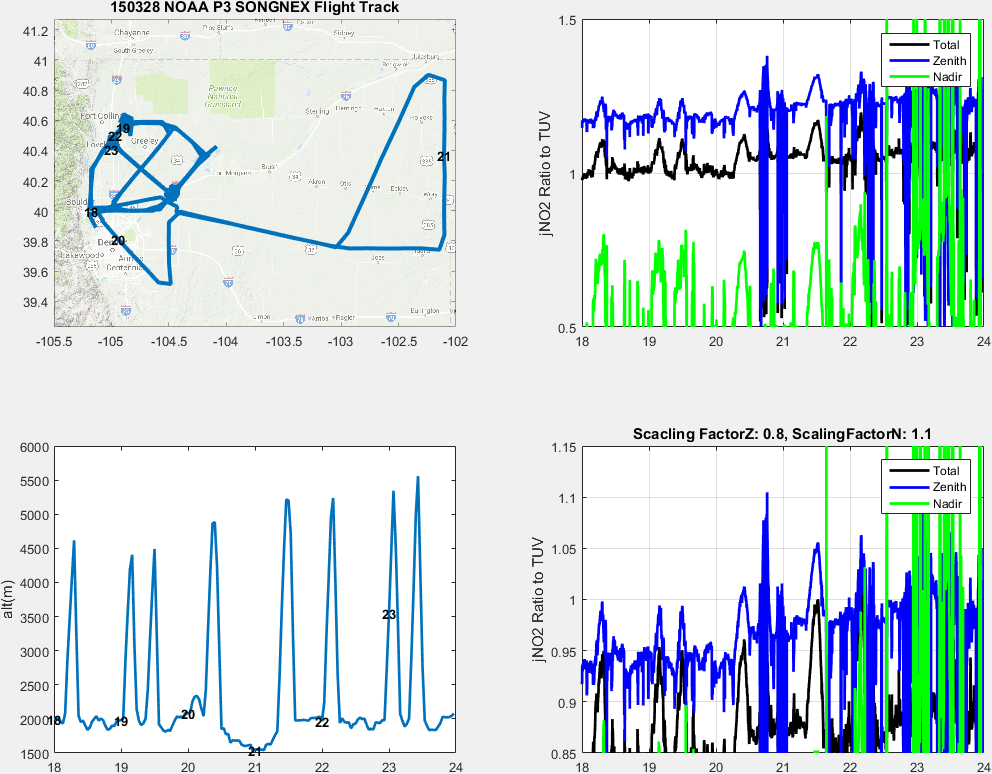The width and height of the screenshot is (992, 774).
Task: Select hour marker 23 on altitude plot
Action: [390, 615]
